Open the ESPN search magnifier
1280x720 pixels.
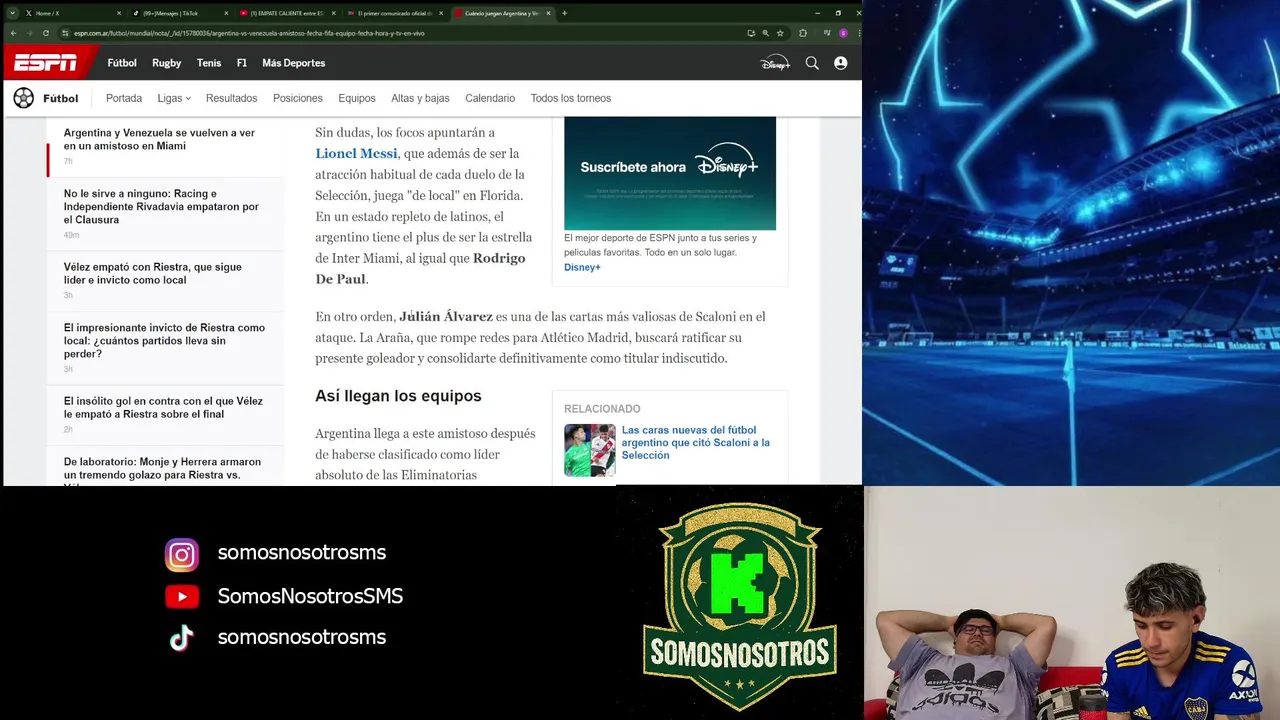click(x=812, y=63)
